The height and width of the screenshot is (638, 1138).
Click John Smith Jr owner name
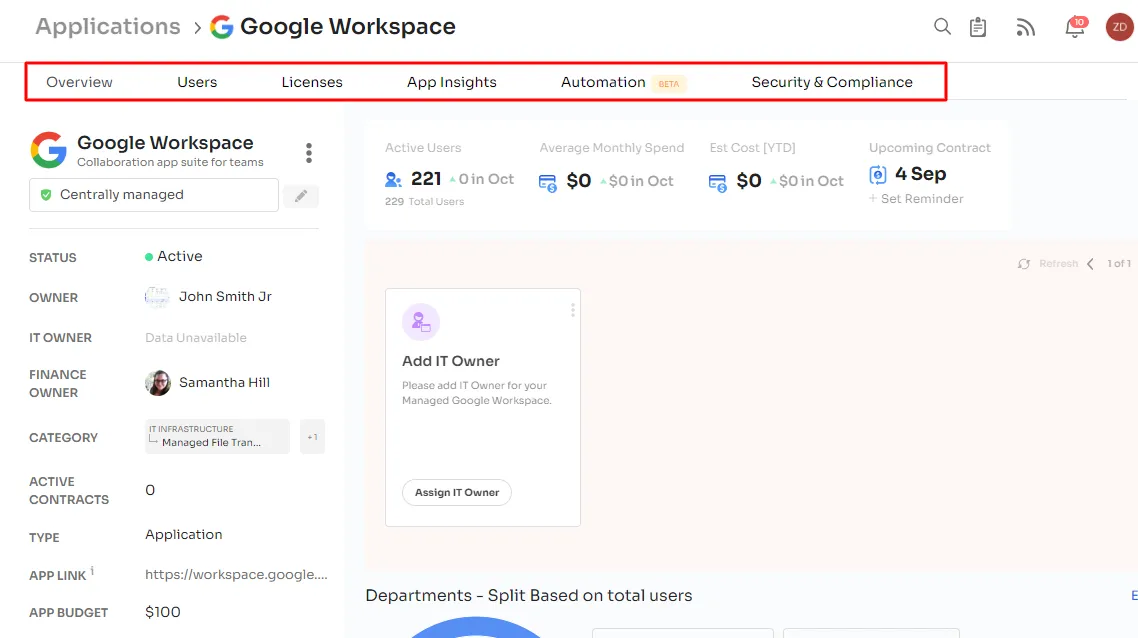[225, 296]
